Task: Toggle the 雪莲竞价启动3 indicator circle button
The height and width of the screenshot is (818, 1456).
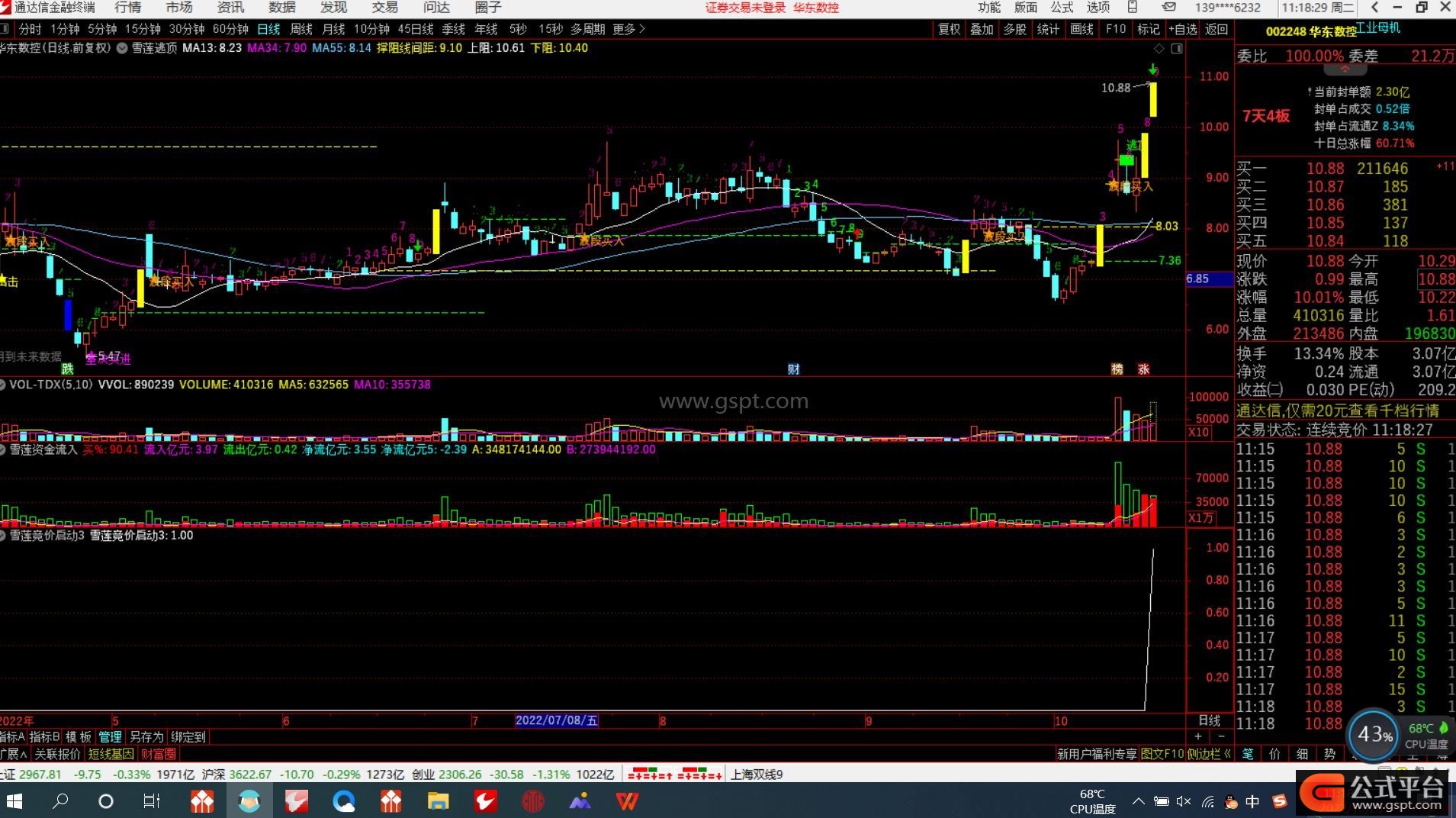Action: (2, 536)
